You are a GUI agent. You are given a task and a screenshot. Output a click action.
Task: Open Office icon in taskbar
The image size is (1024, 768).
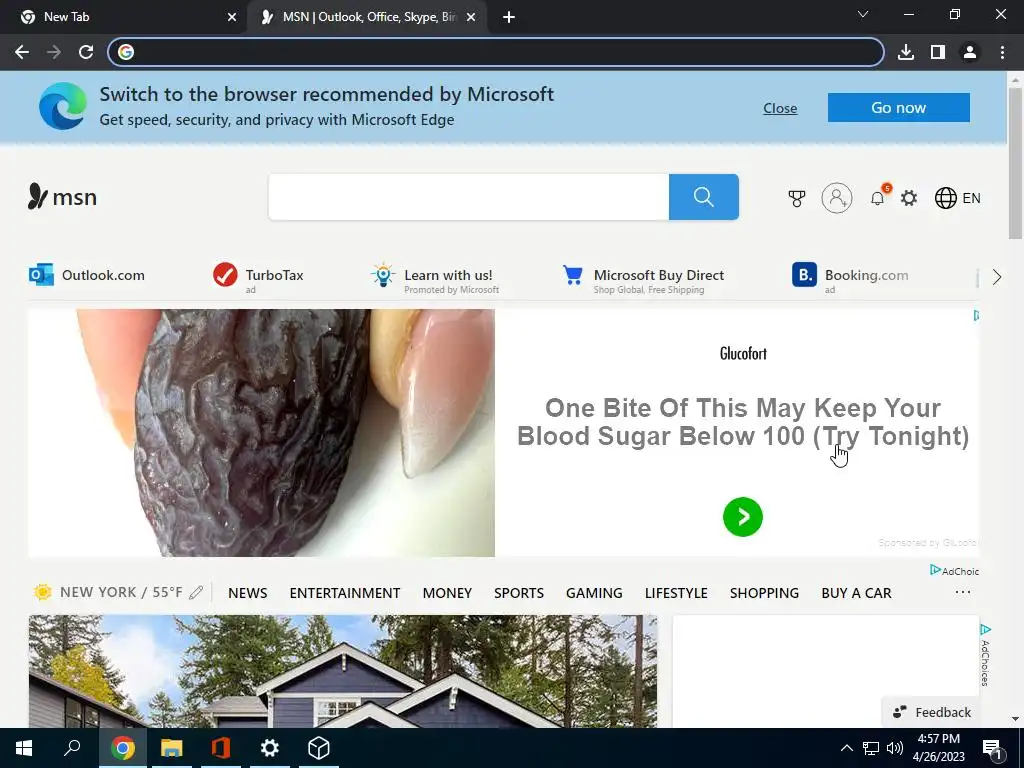221,748
